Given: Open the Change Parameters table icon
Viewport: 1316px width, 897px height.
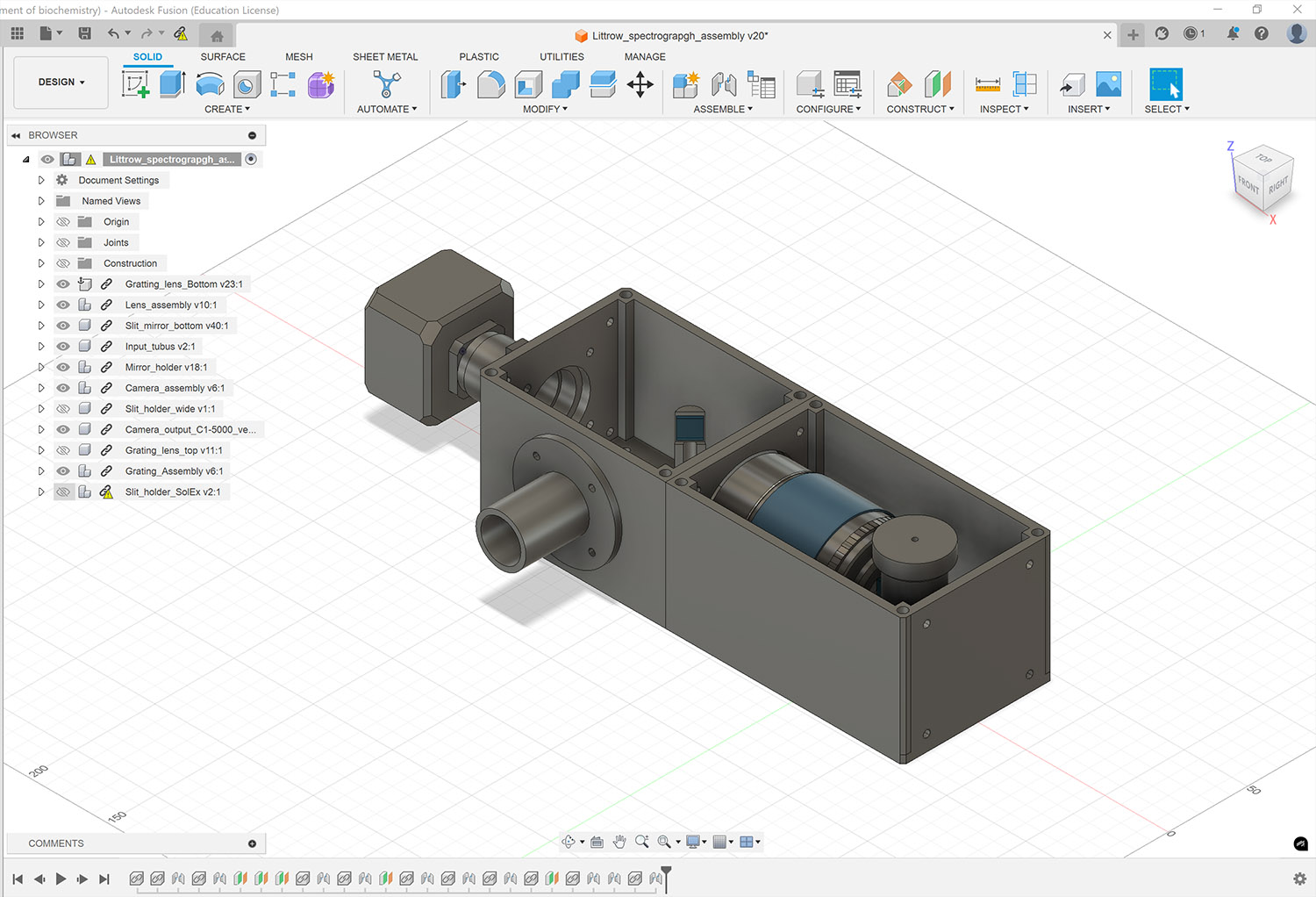Looking at the screenshot, I should [x=848, y=84].
